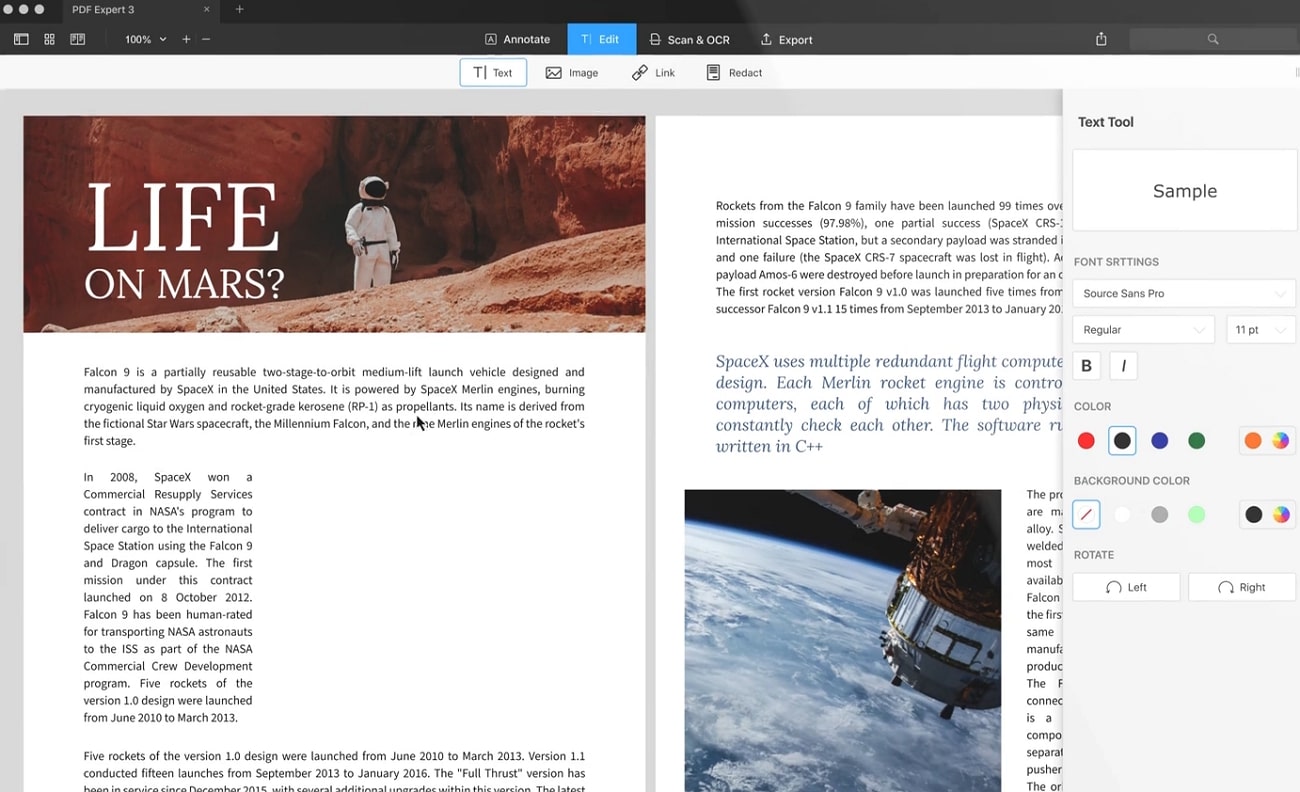Select the green text color swatch
This screenshot has height=792, width=1300.
pos(1196,440)
